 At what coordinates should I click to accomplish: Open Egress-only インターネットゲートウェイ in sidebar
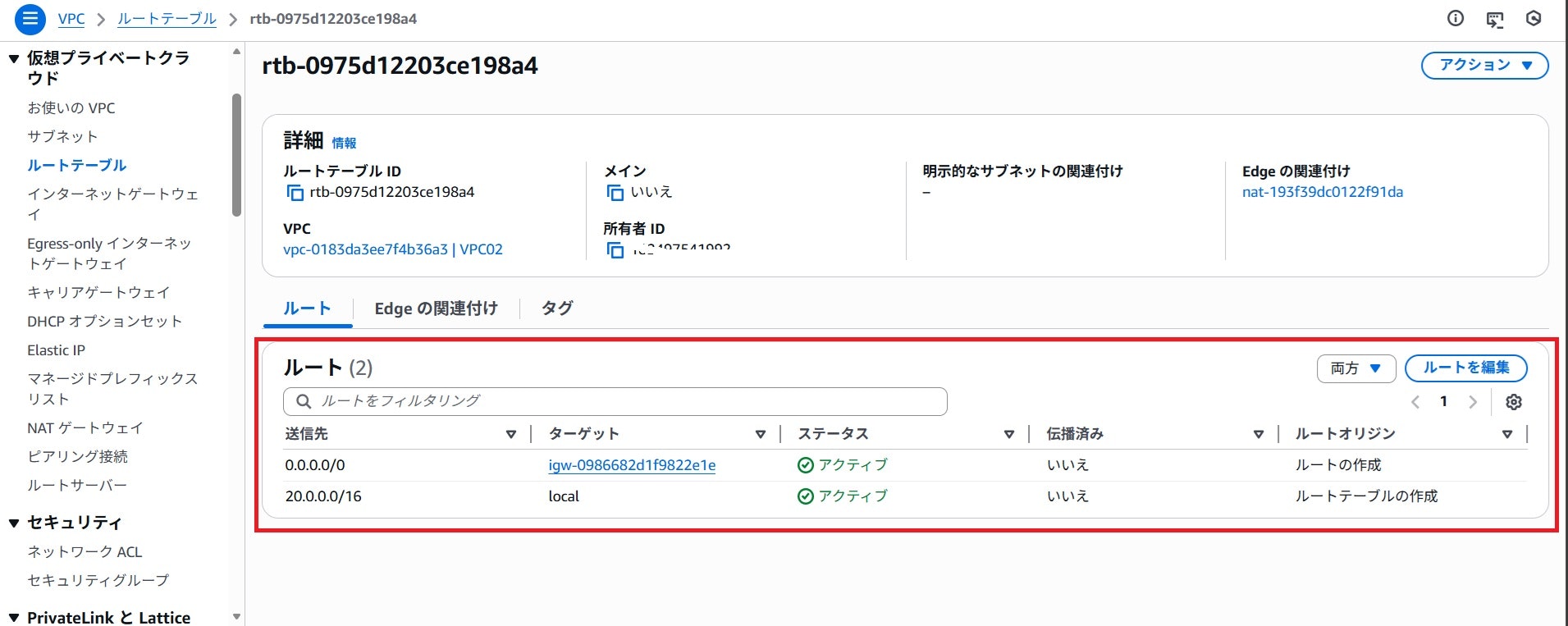coord(109,254)
